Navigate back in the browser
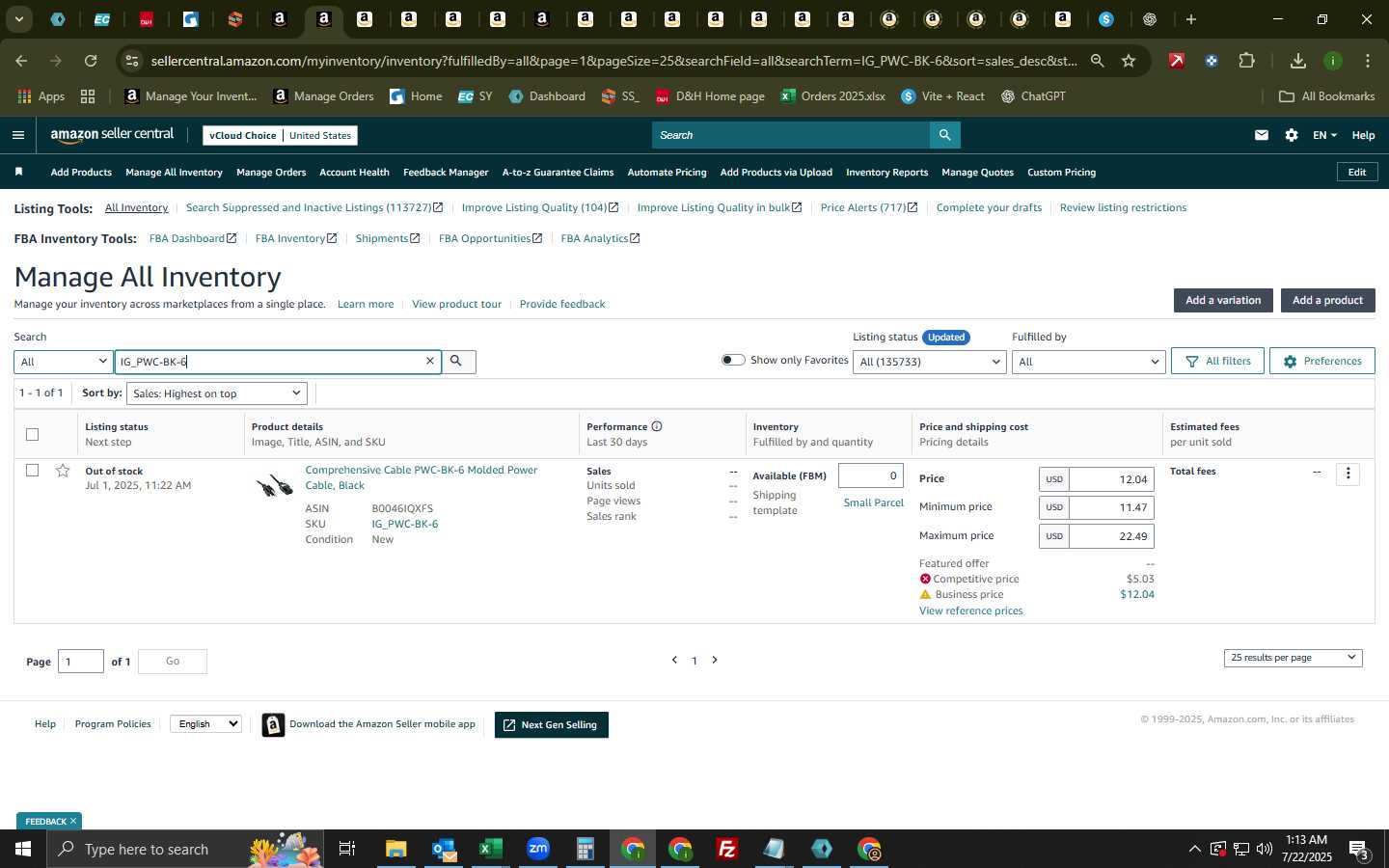The height and width of the screenshot is (868, 1389). (21, 61)
